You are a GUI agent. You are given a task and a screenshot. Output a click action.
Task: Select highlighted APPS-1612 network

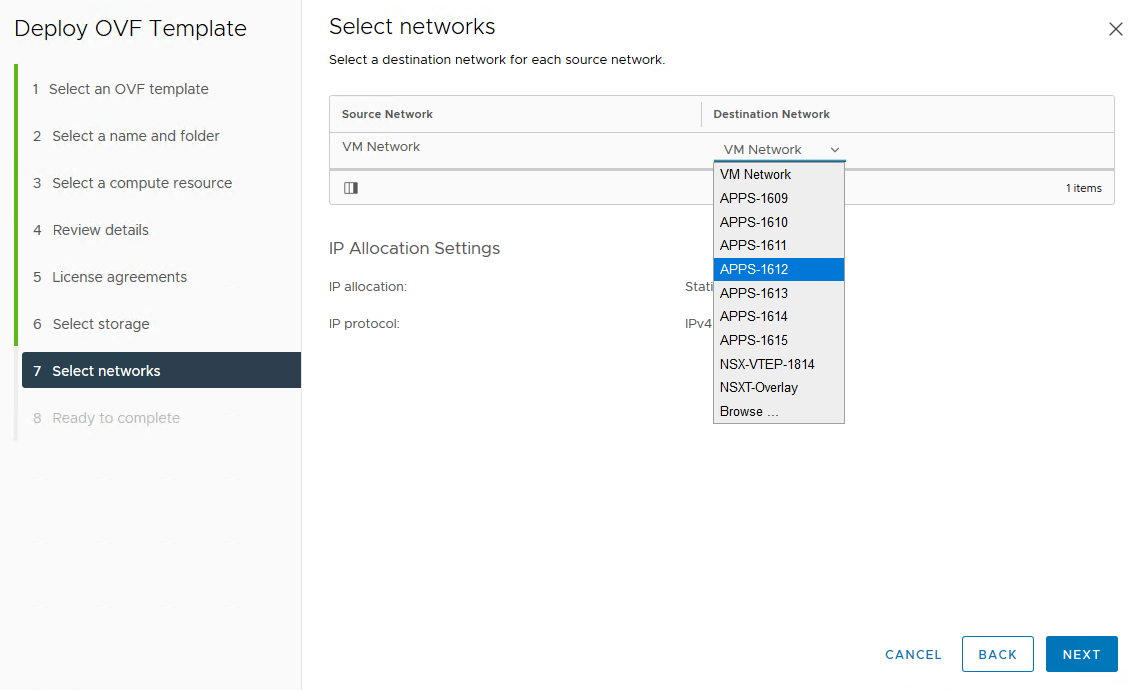tap(754, 269)
